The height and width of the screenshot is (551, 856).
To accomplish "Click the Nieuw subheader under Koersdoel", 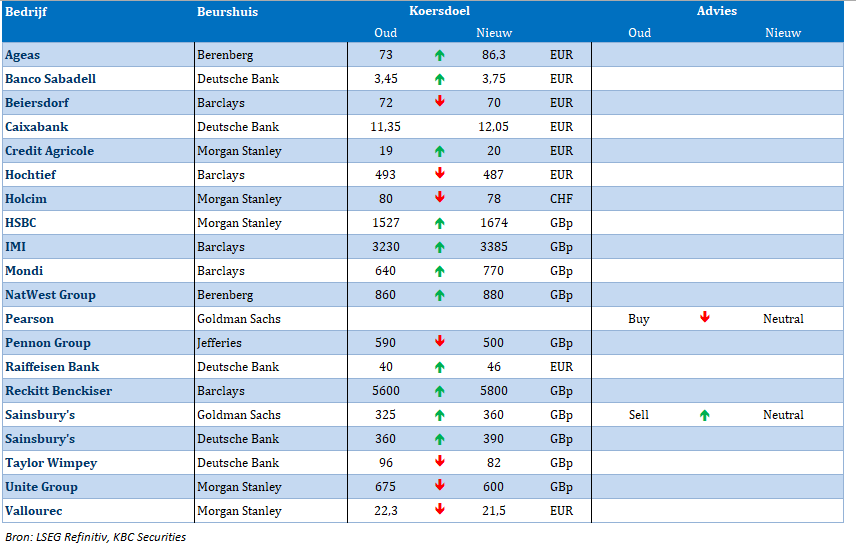I will [x=494, y=33].
